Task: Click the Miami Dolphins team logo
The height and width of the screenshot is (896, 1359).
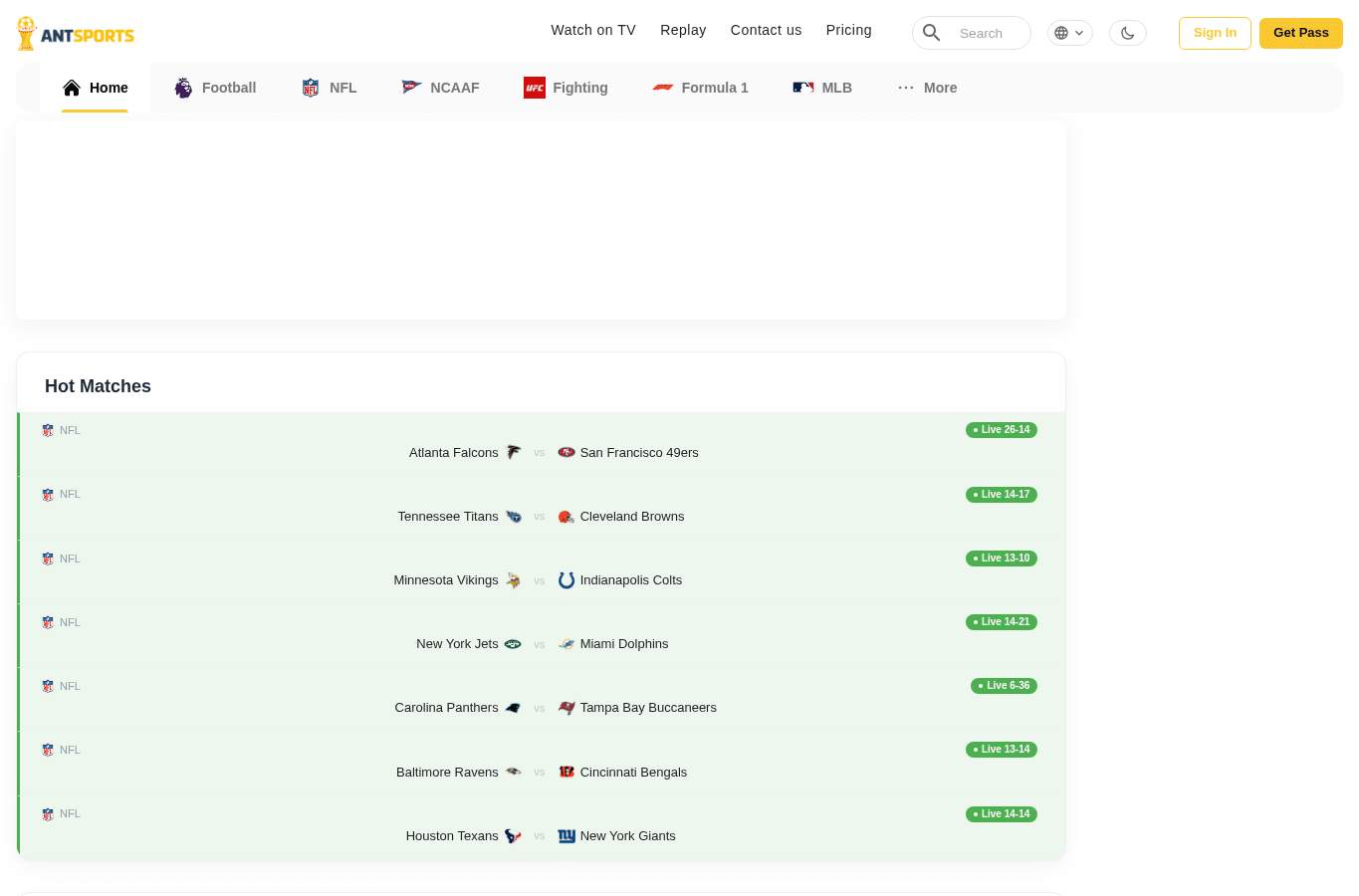Action: 566,643
